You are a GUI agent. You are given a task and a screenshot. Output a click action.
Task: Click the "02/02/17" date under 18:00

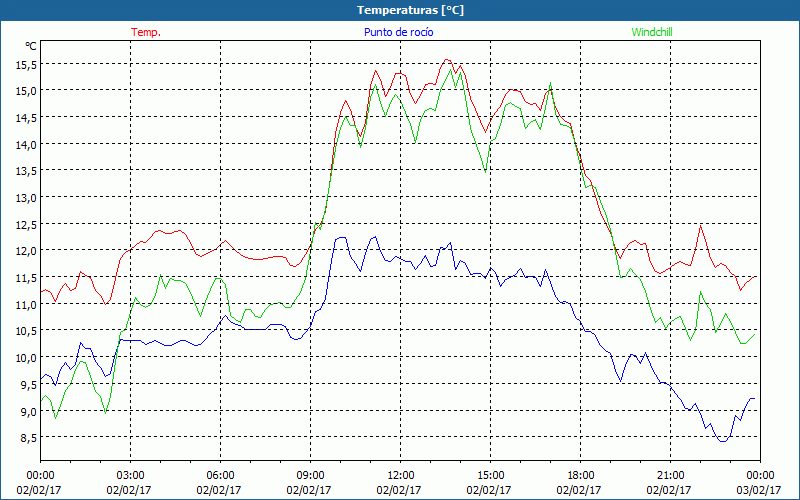coord(579,490)
